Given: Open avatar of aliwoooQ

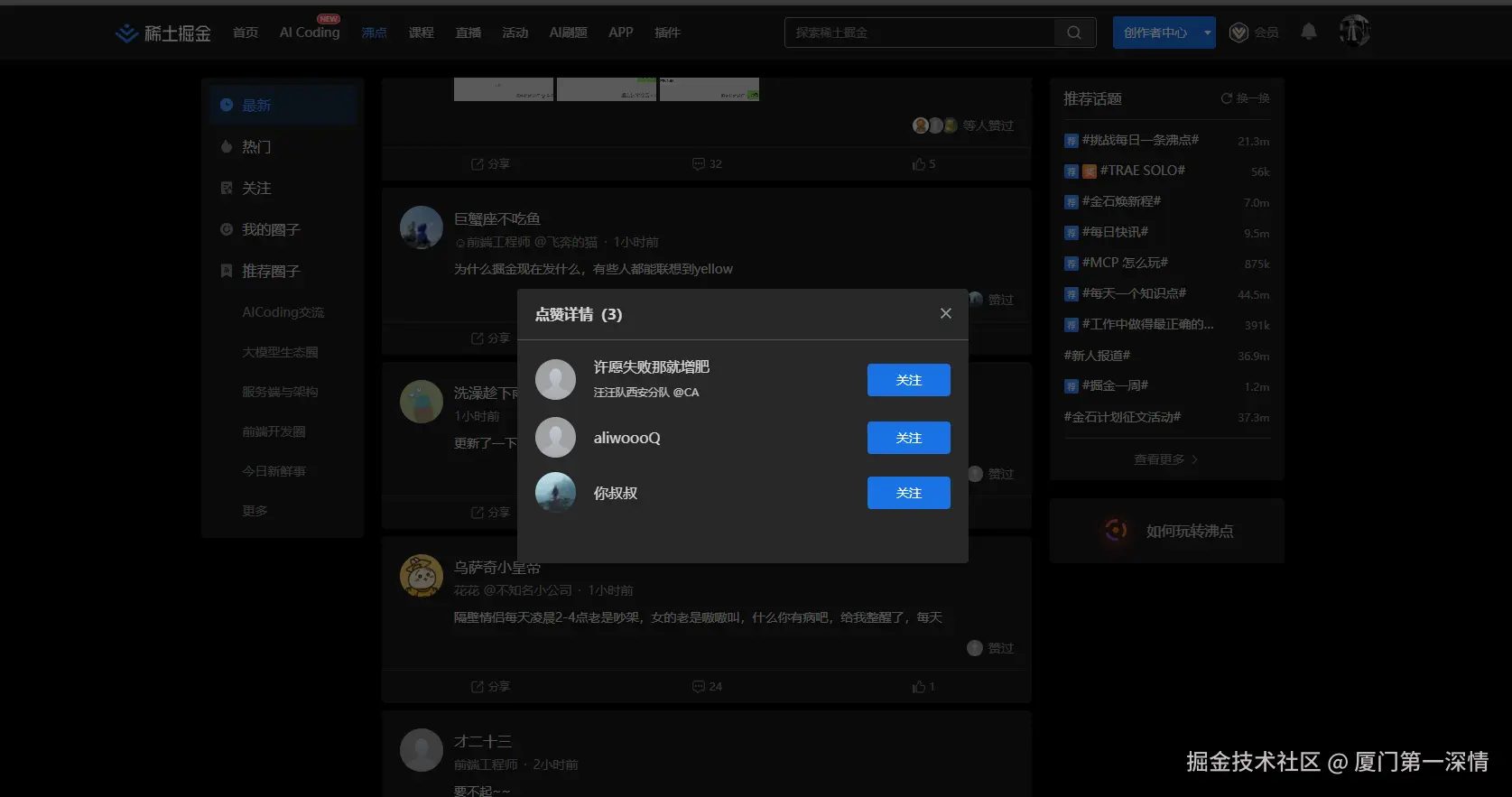Looking at the screenshot, I should (x=555, y=437).
